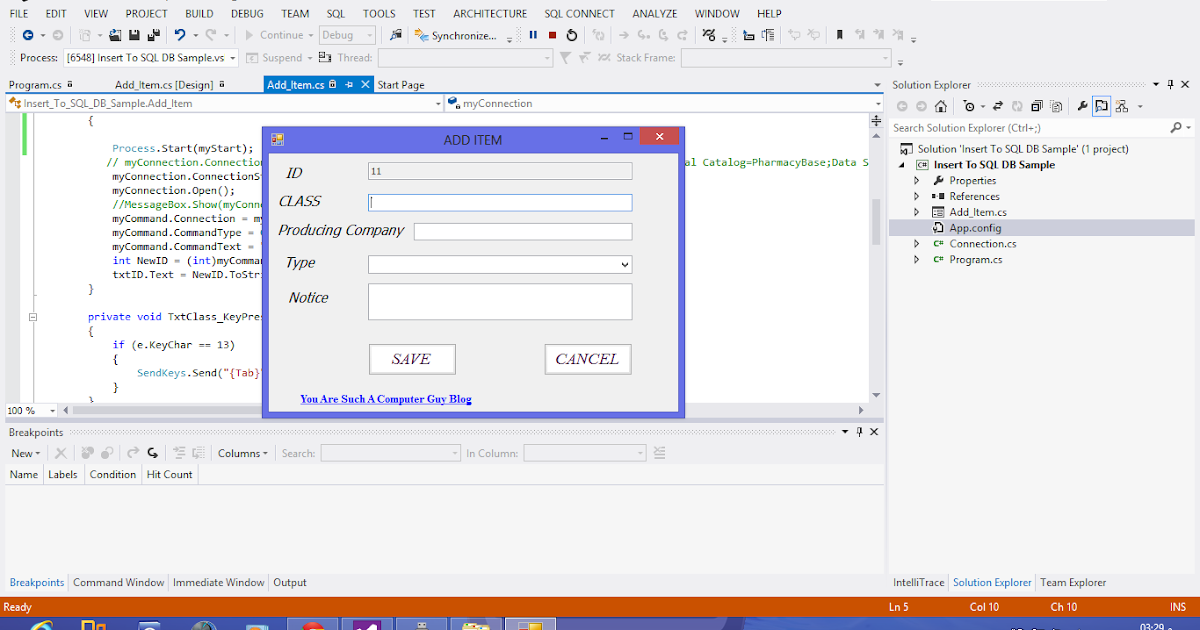This screenshot has width=1200, height=630.
Task: Open the DEBUG menu
Action: (247, 14)
